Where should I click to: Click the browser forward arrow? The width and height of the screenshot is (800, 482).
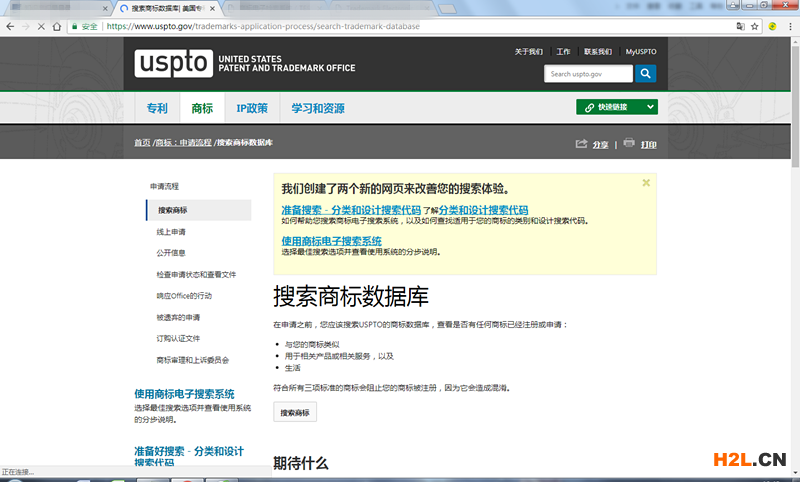tap(26, 27)
